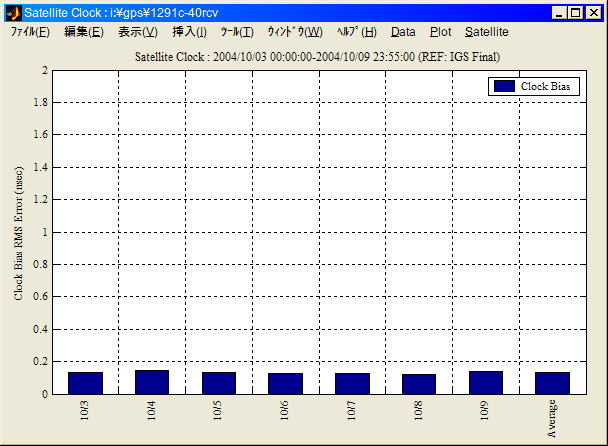608x446 pixels.
Task: Close the Satellite Clock window
Action: coord(594,13)
